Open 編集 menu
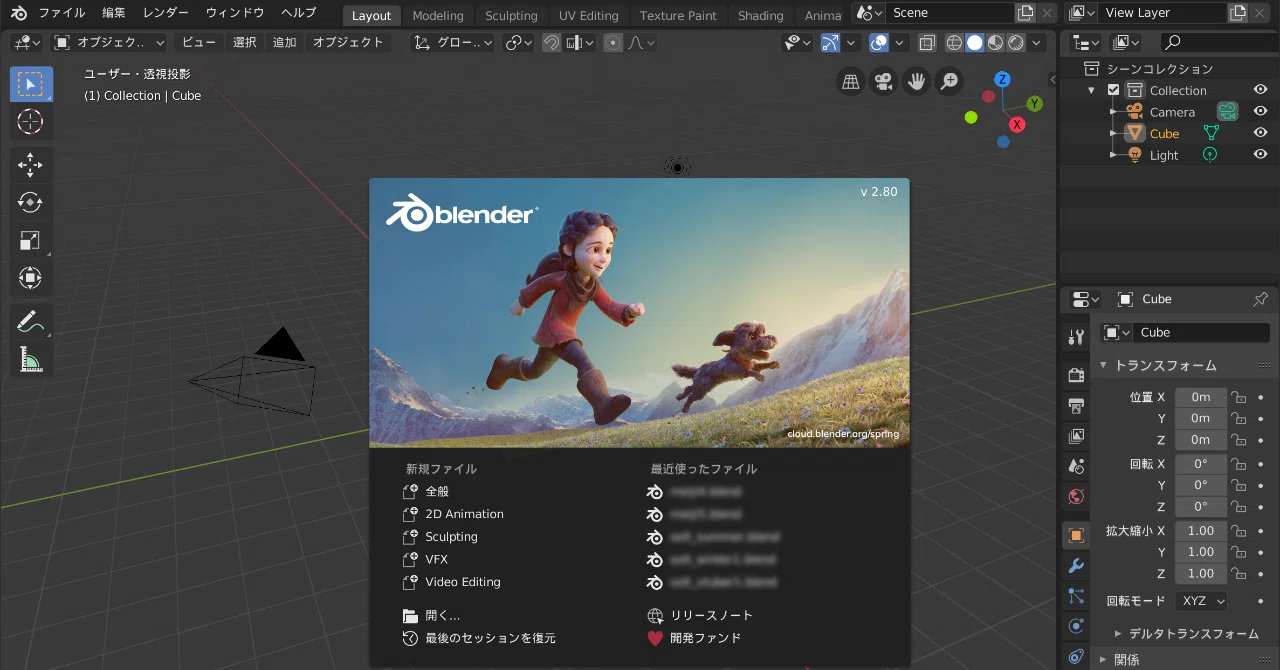This screenshot has height=670, width=1280. [x=114, y=13]
